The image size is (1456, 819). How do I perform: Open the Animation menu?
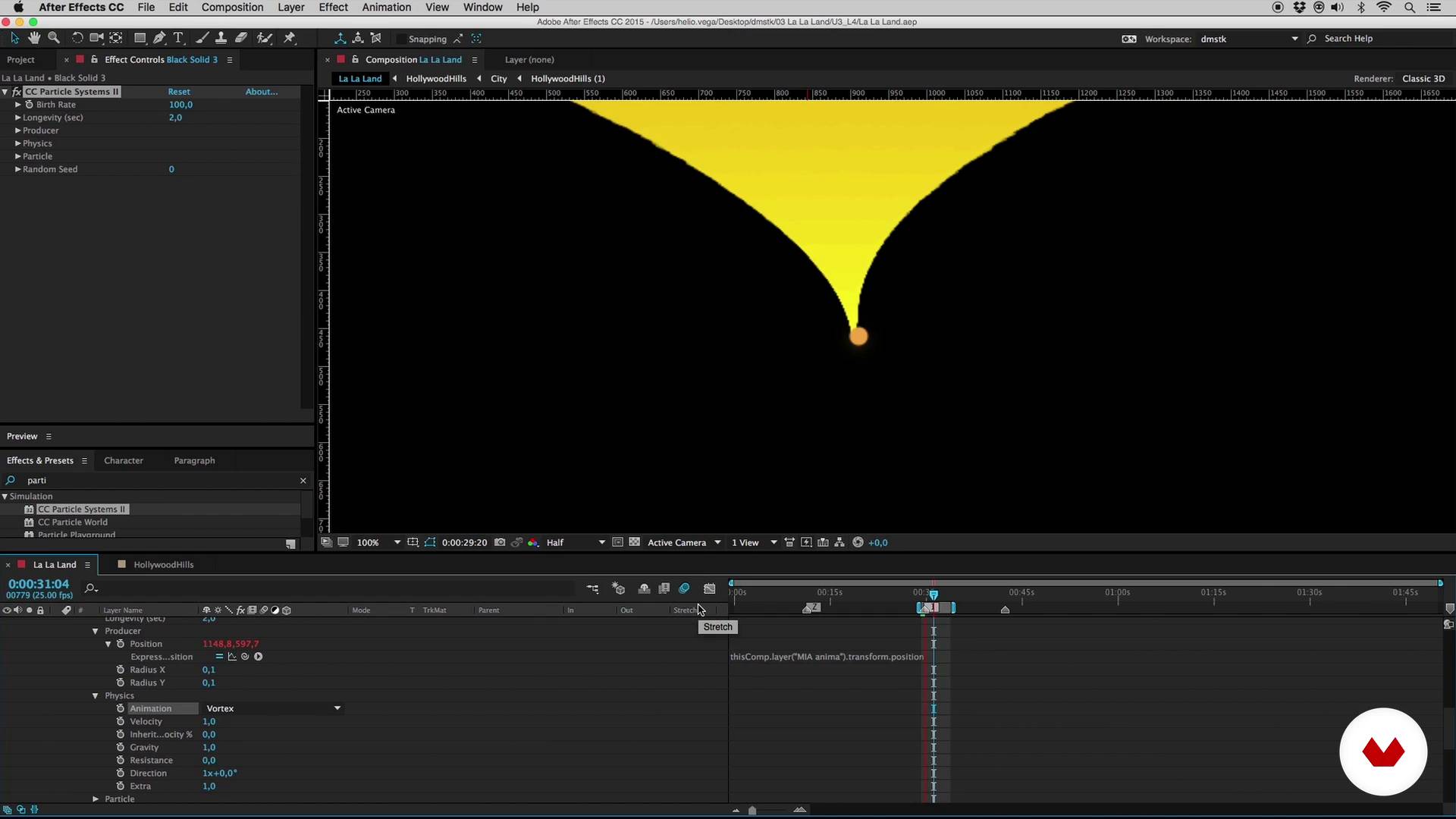[x=386, y=8]
